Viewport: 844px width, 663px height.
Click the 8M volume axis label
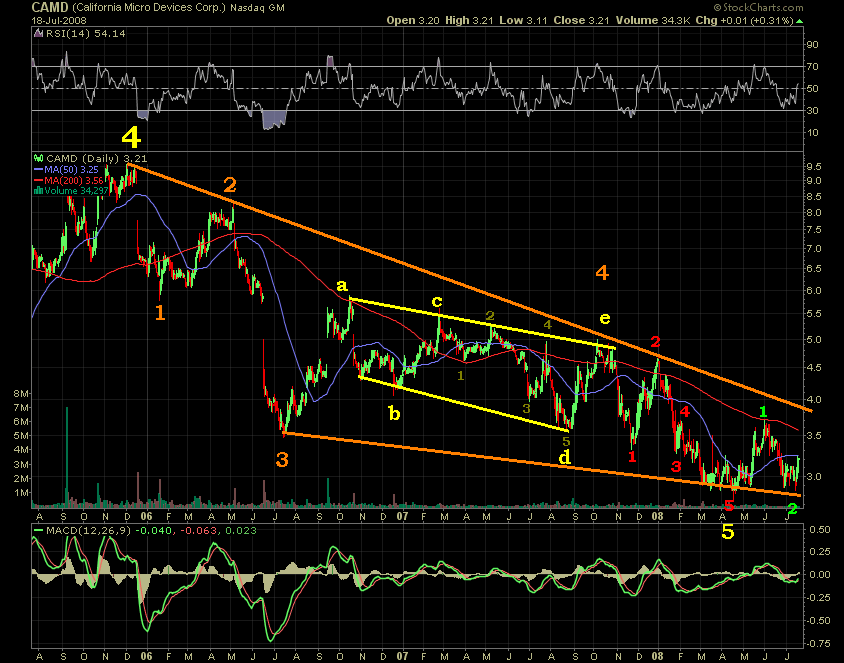pyautogui.click(x=21, y=394)
